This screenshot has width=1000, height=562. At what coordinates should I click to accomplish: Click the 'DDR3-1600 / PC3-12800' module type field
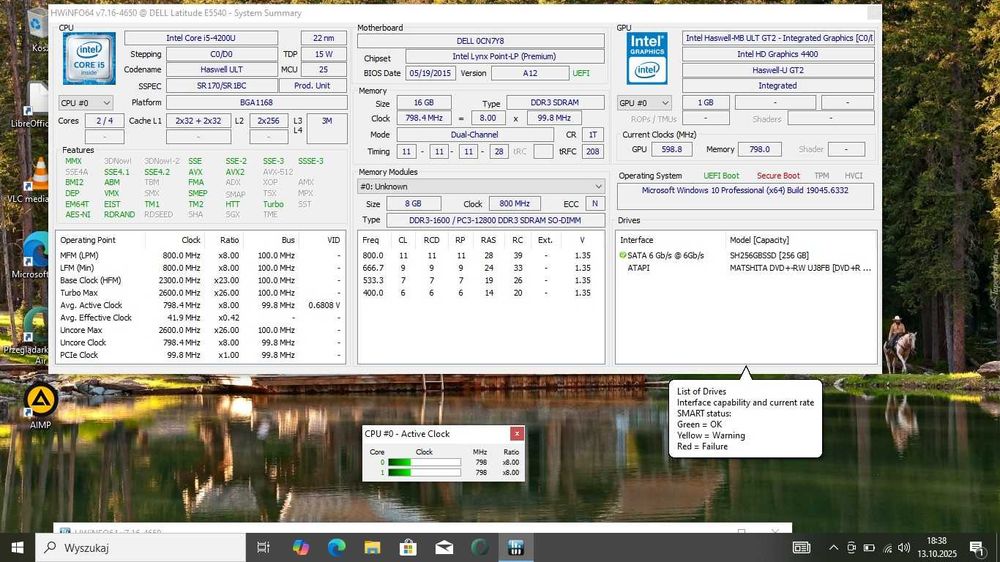496,220
